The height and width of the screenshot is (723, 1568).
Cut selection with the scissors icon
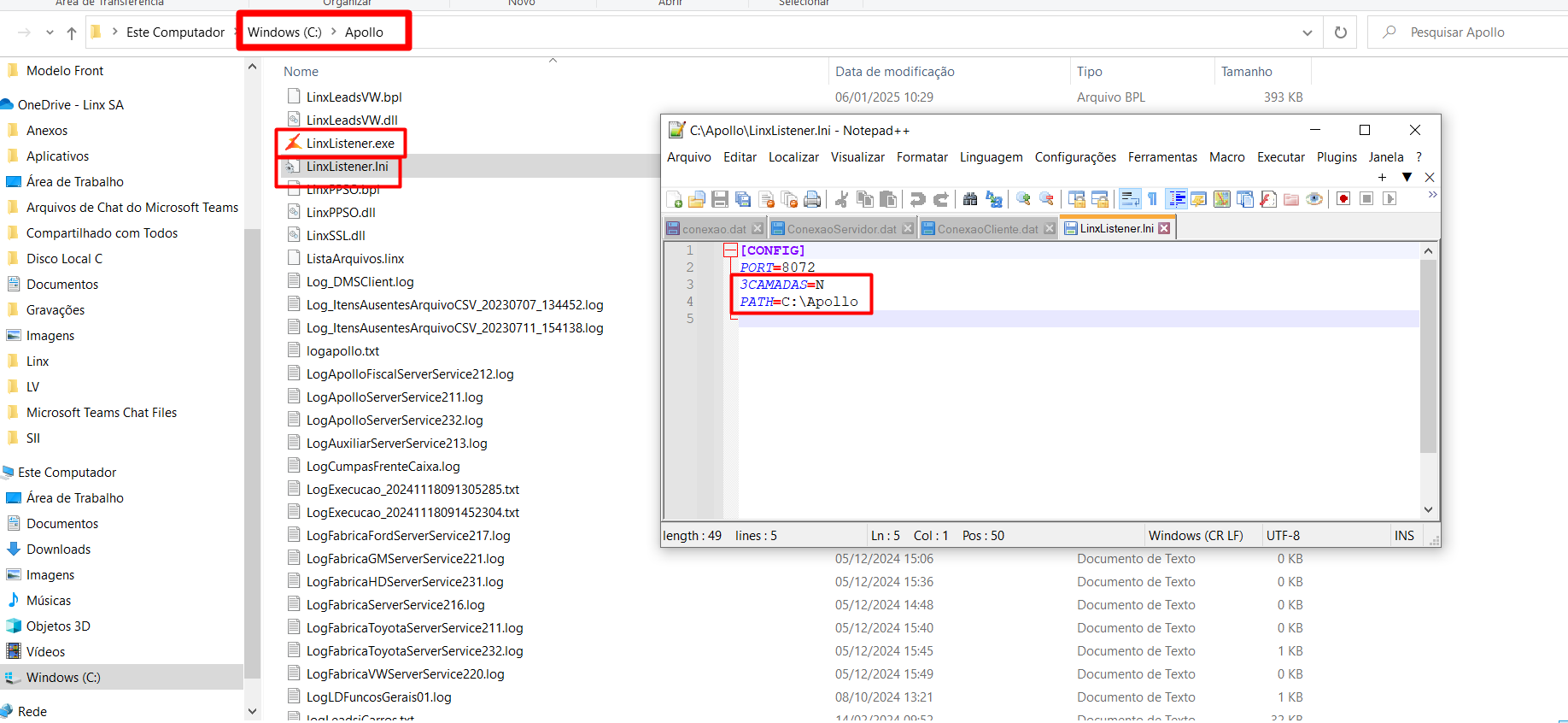(842, 199)
